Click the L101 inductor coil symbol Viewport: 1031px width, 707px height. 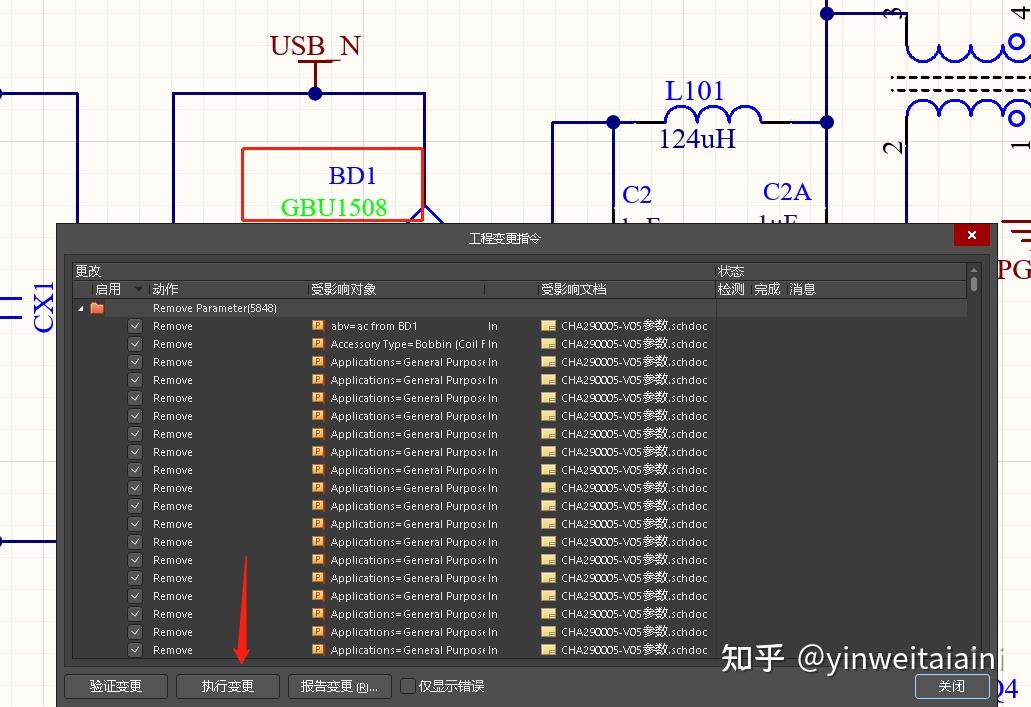tap(713, 114)
